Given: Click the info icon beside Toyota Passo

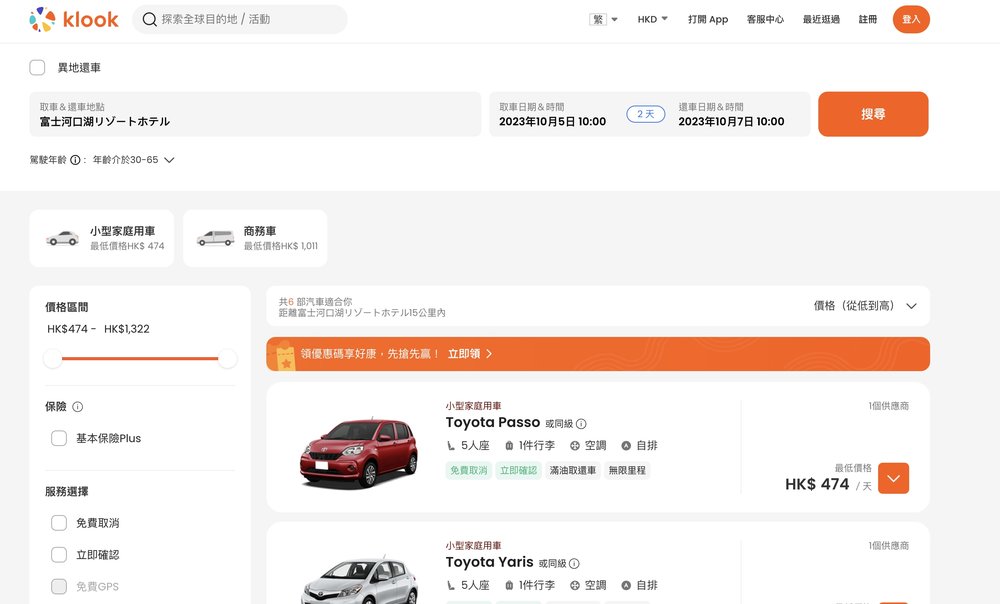Looking at the screenshot, I should [581, 424].
